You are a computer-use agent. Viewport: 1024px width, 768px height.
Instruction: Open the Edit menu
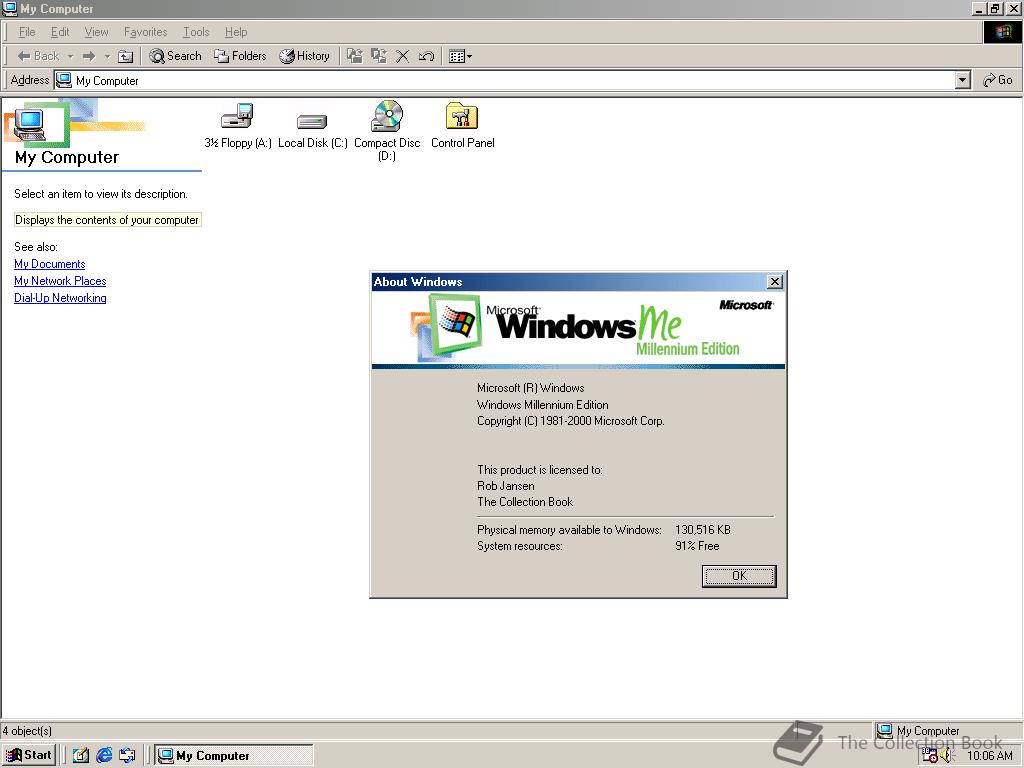[x=60, y=32]
